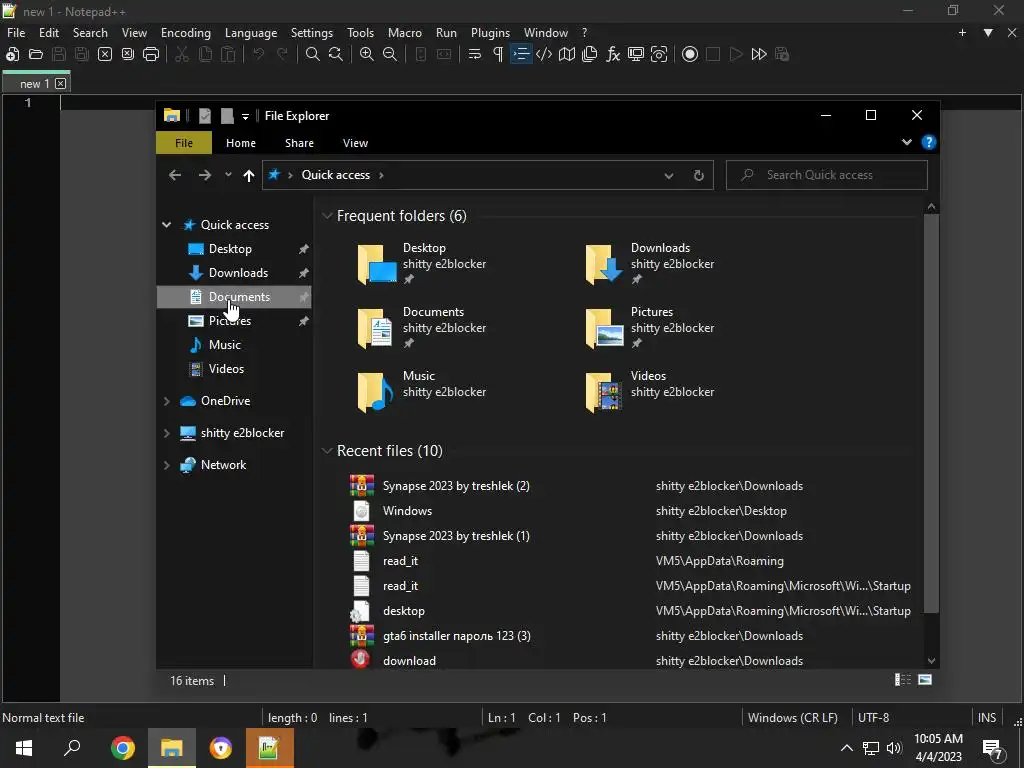
Task: Expand the Network tree node
Action: pos(167,465)
